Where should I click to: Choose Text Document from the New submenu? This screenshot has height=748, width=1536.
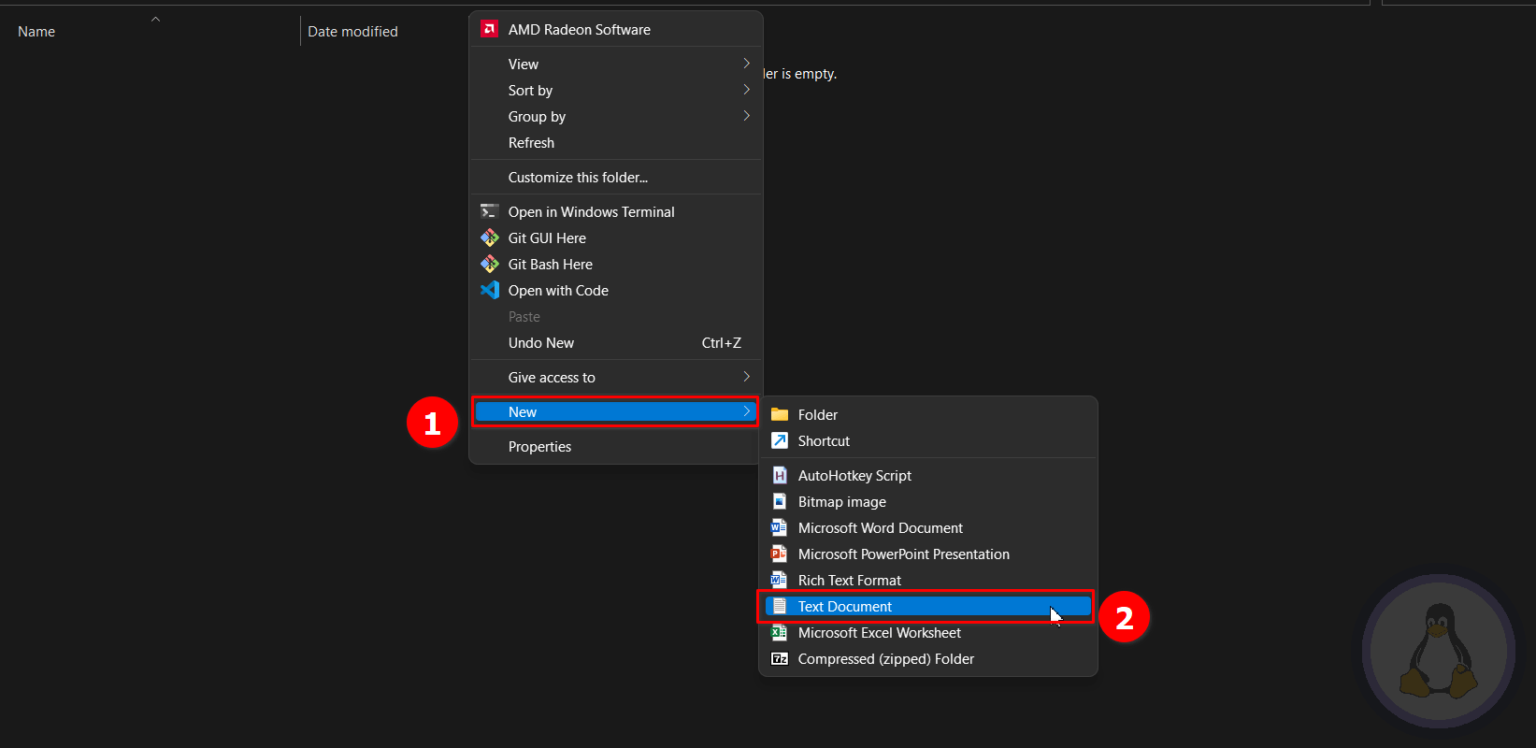point(845,606)
